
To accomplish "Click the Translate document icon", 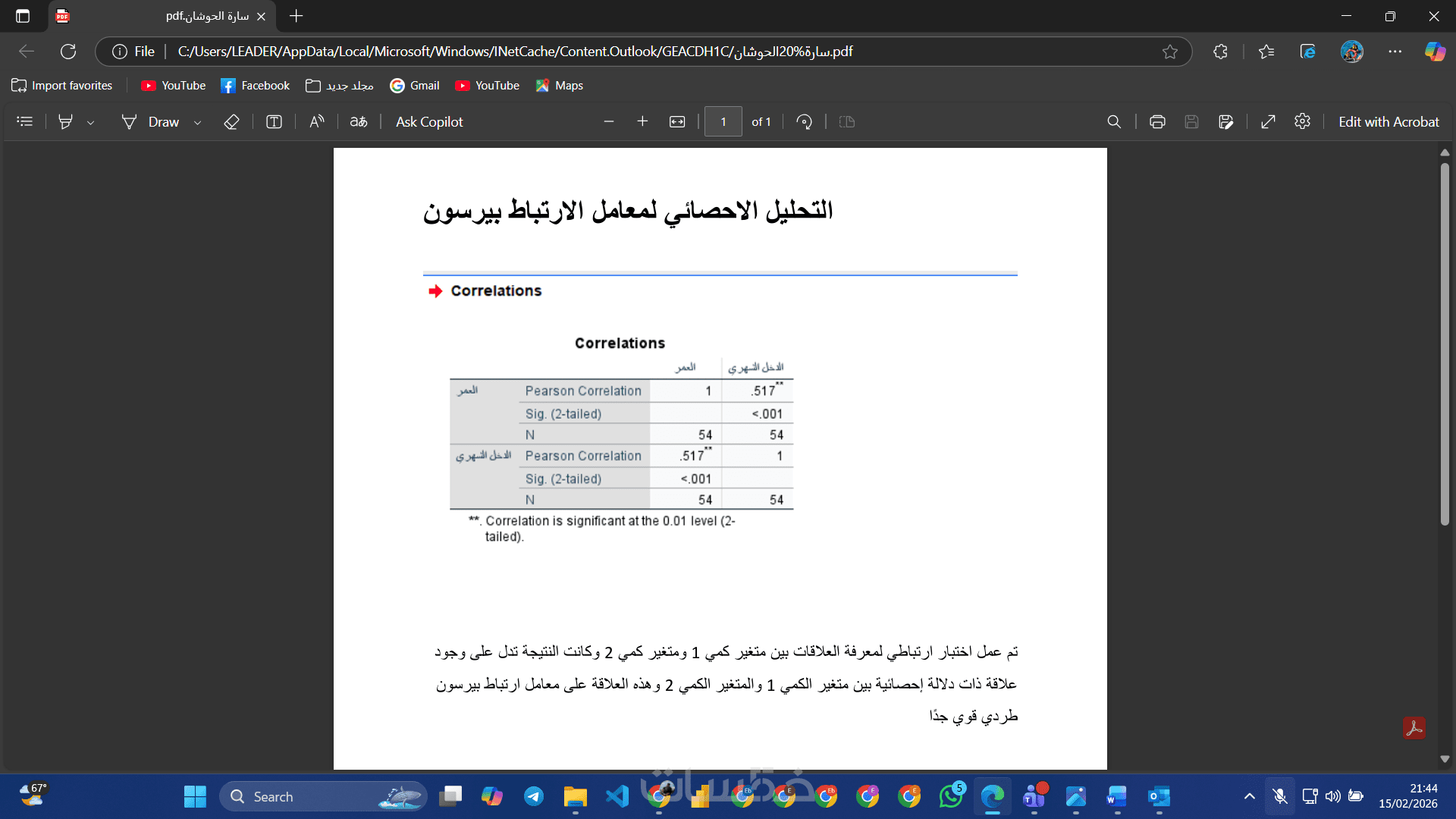I will pos(359,121).
